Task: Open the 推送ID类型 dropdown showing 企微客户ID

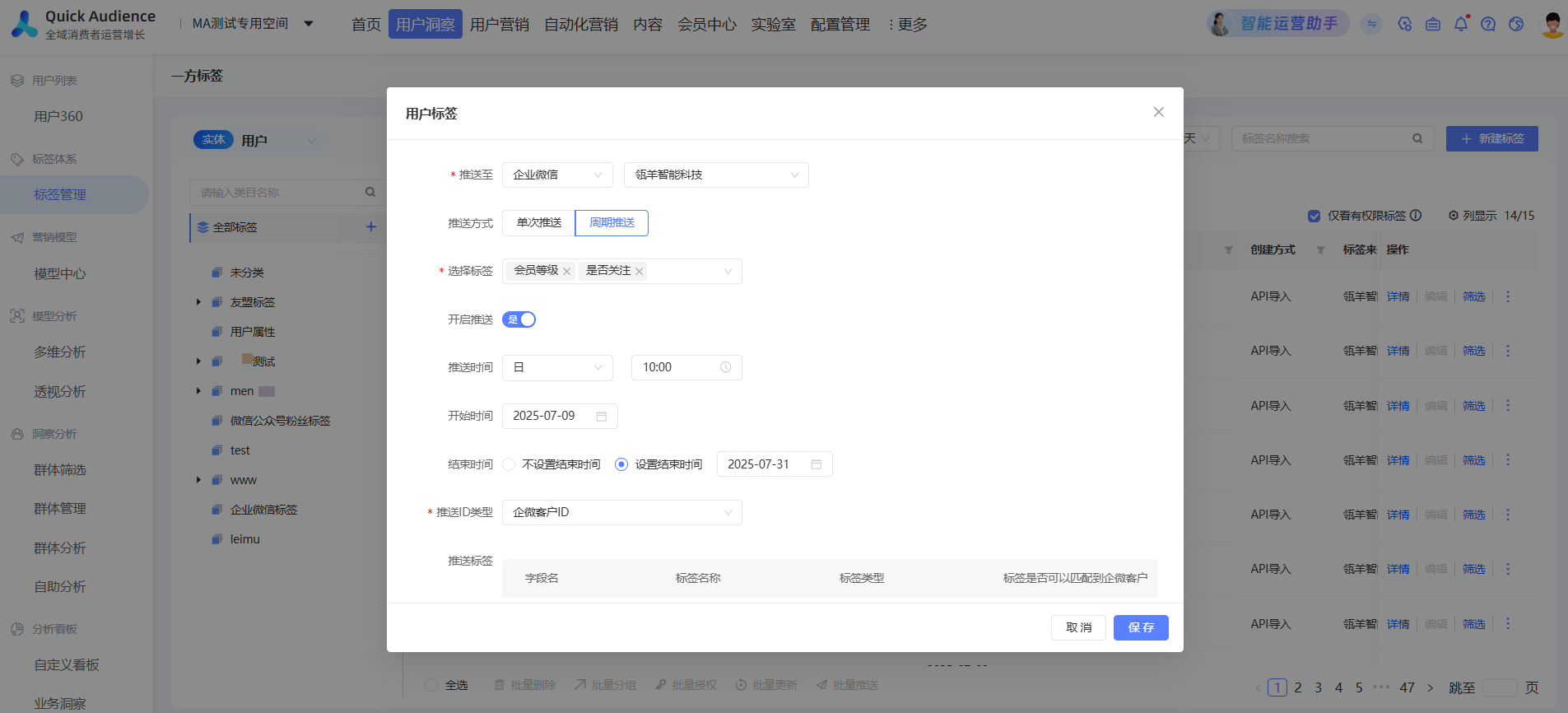Action: (x=621, y=512)
